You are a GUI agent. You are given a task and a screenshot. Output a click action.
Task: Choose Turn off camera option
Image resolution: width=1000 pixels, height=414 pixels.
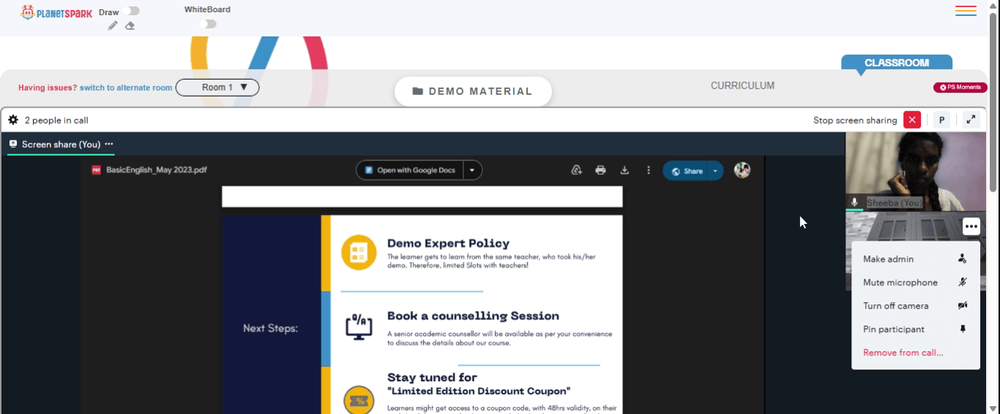pos(915,306)
